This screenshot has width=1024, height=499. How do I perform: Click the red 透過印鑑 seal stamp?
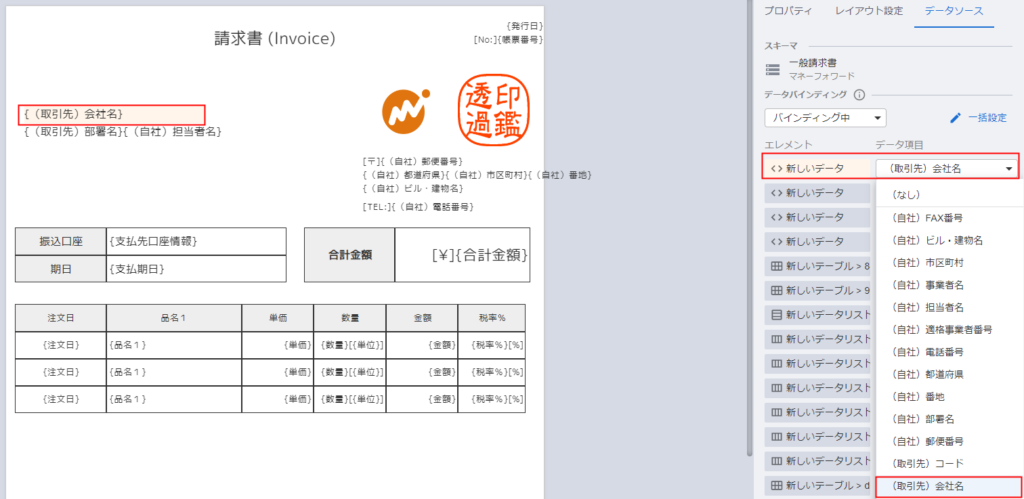pos(492,108)
